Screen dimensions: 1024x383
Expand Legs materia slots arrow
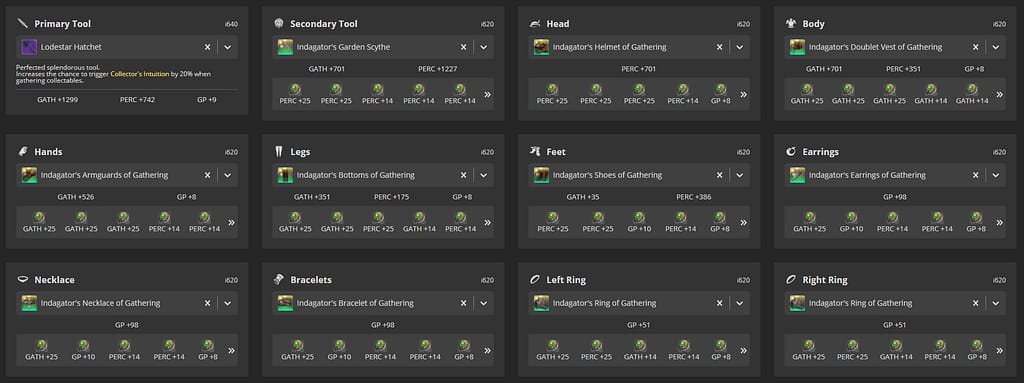point(487,222)
